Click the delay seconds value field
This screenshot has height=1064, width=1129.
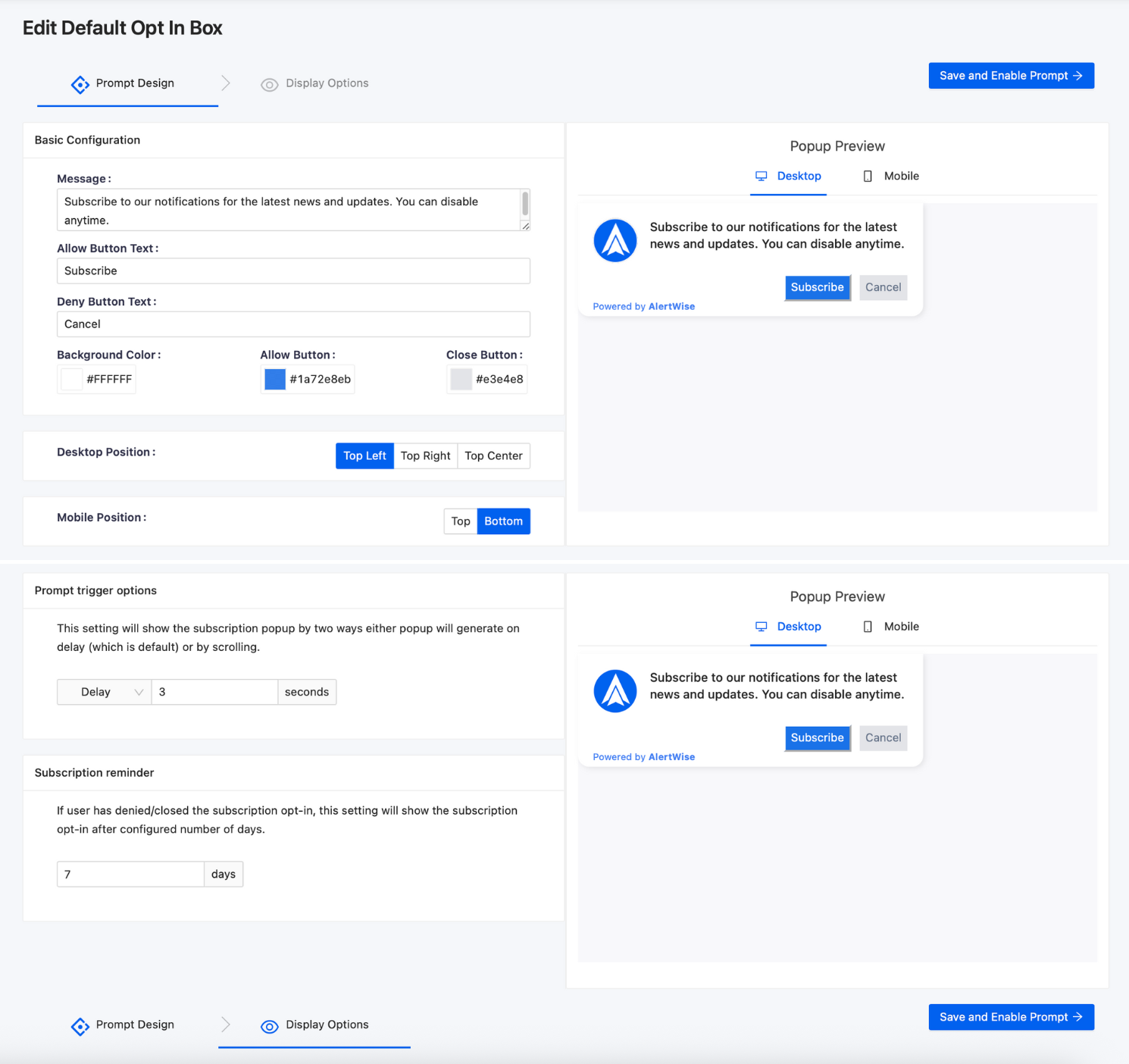pos(214,692)
